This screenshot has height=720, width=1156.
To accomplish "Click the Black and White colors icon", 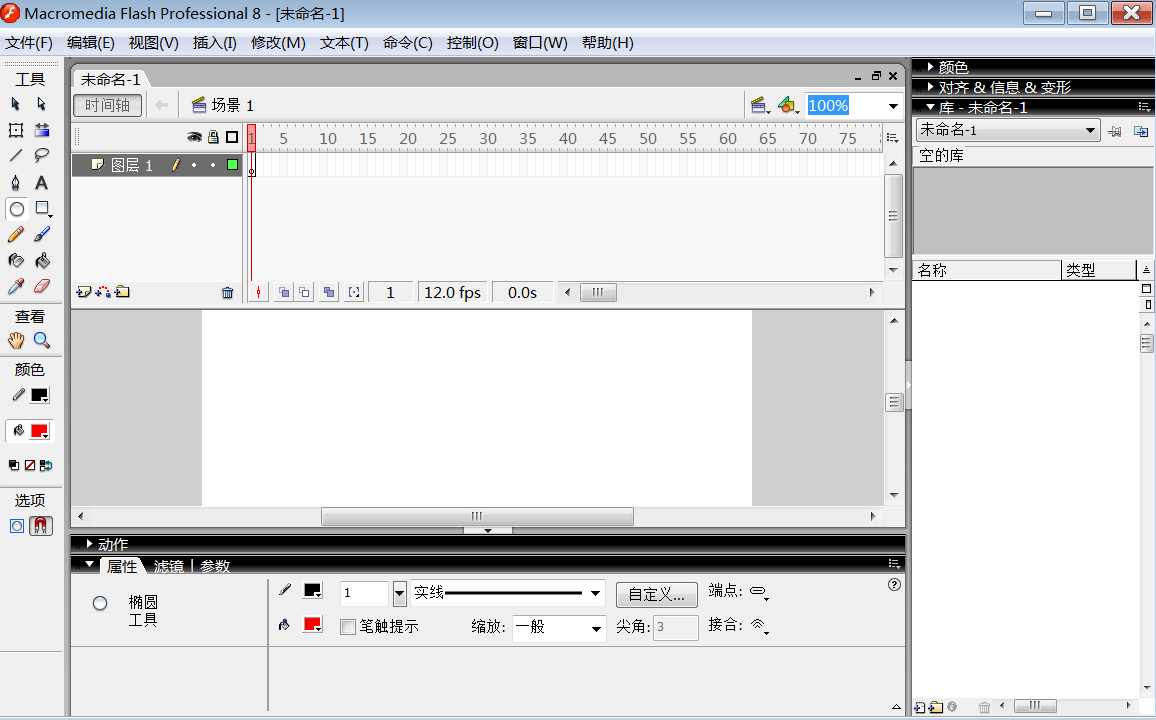I will 13,465.
